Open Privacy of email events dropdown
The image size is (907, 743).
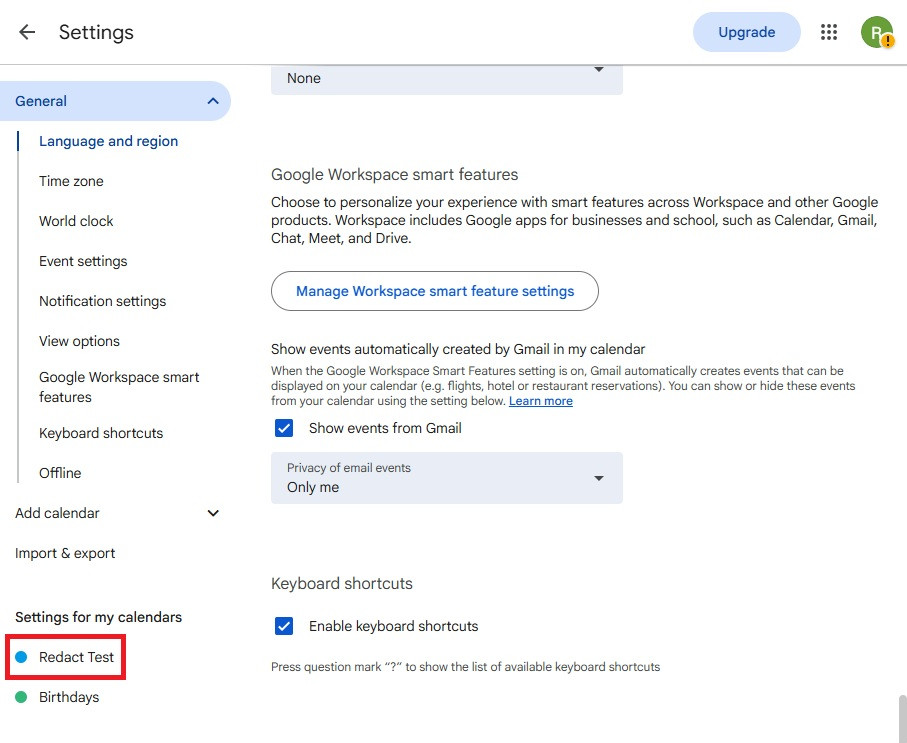coord(447,478)
